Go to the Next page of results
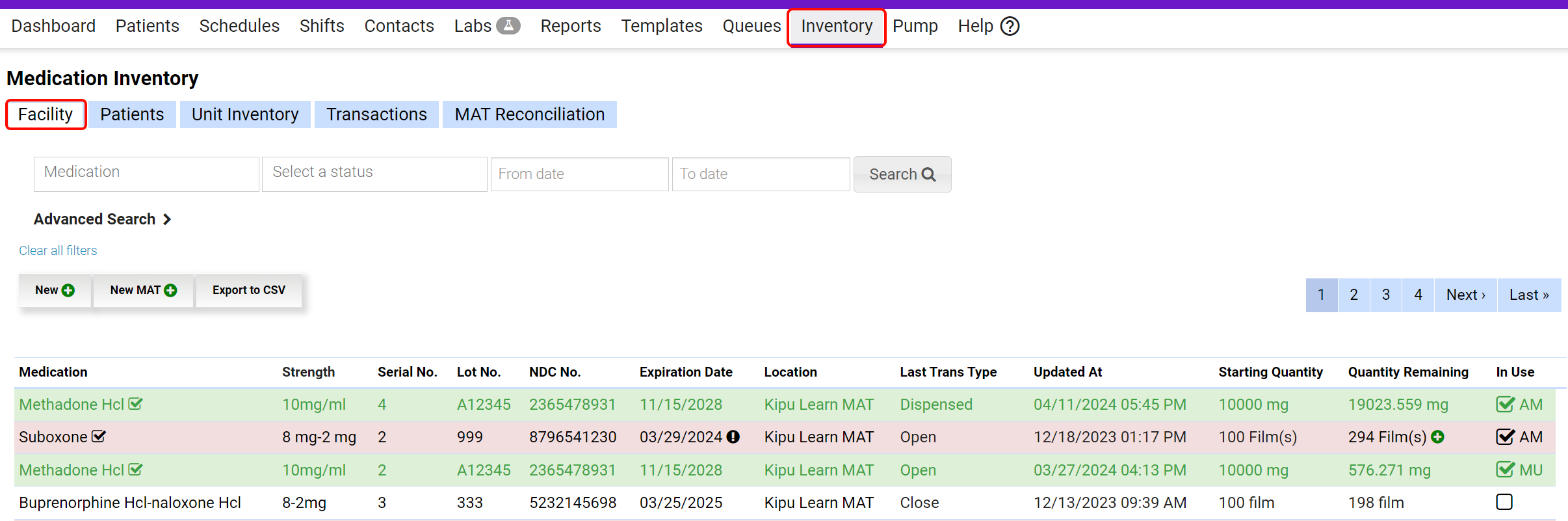The height and width of the screenshot is (521, 1568). point(1465,295)
